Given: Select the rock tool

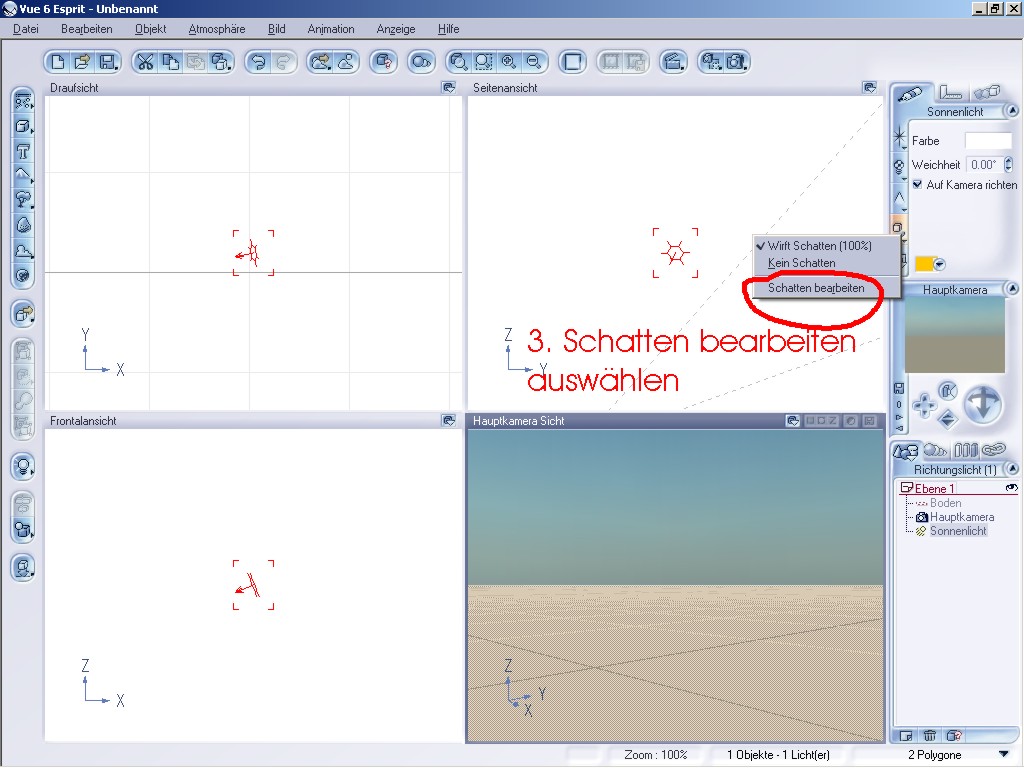Looking at the screenshot, I should click(23, 225).
